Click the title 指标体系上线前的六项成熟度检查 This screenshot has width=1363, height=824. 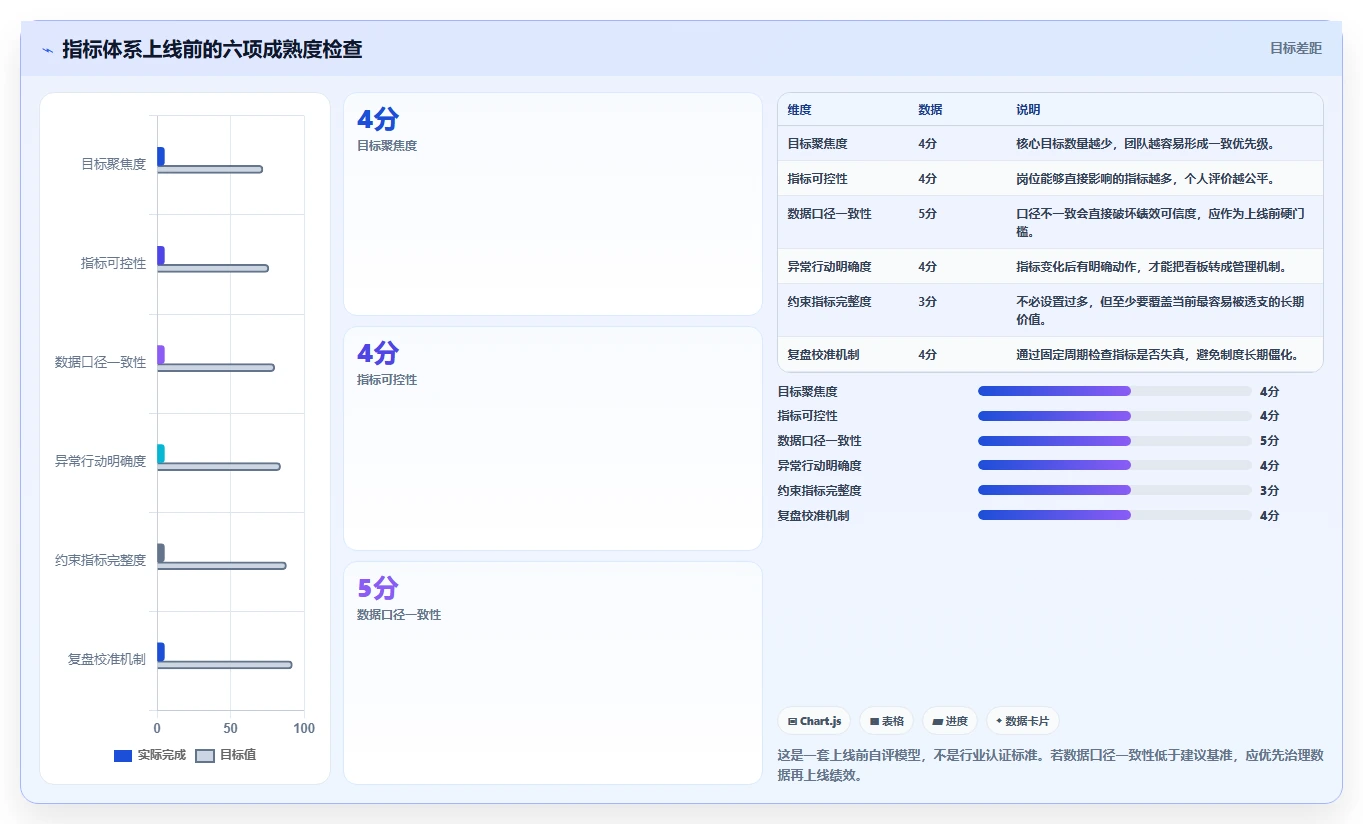pos(212,49)
